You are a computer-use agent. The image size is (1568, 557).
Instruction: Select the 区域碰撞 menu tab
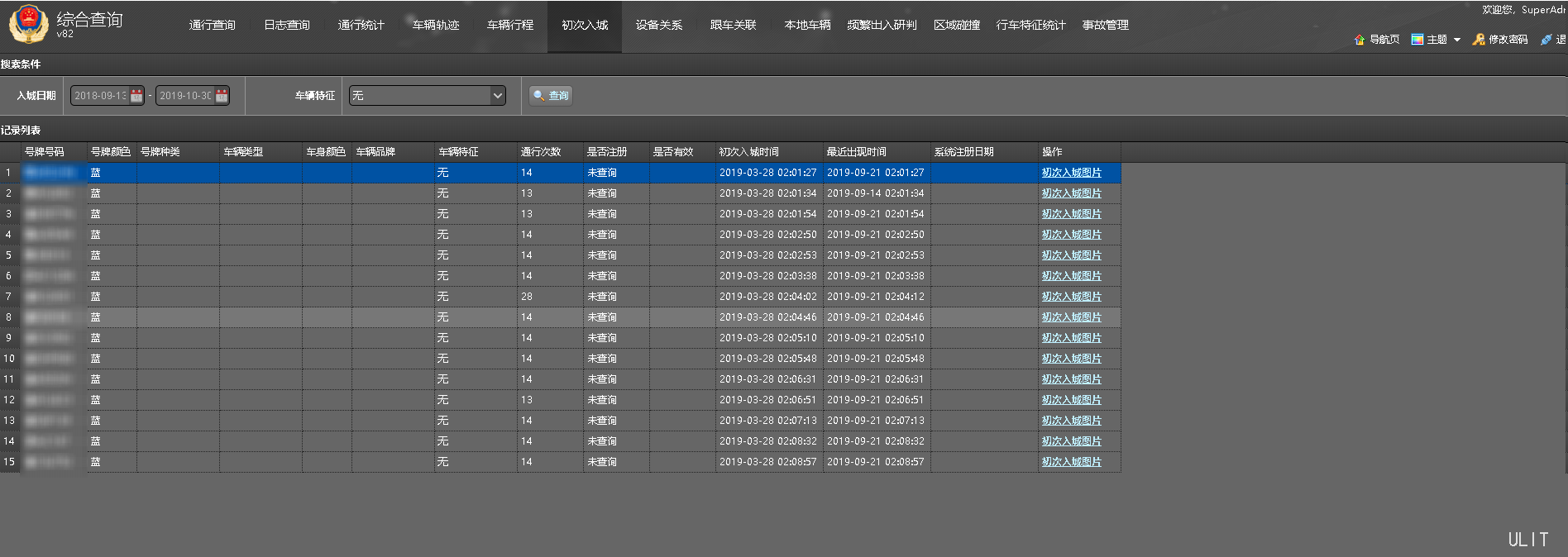pos(957,26)
